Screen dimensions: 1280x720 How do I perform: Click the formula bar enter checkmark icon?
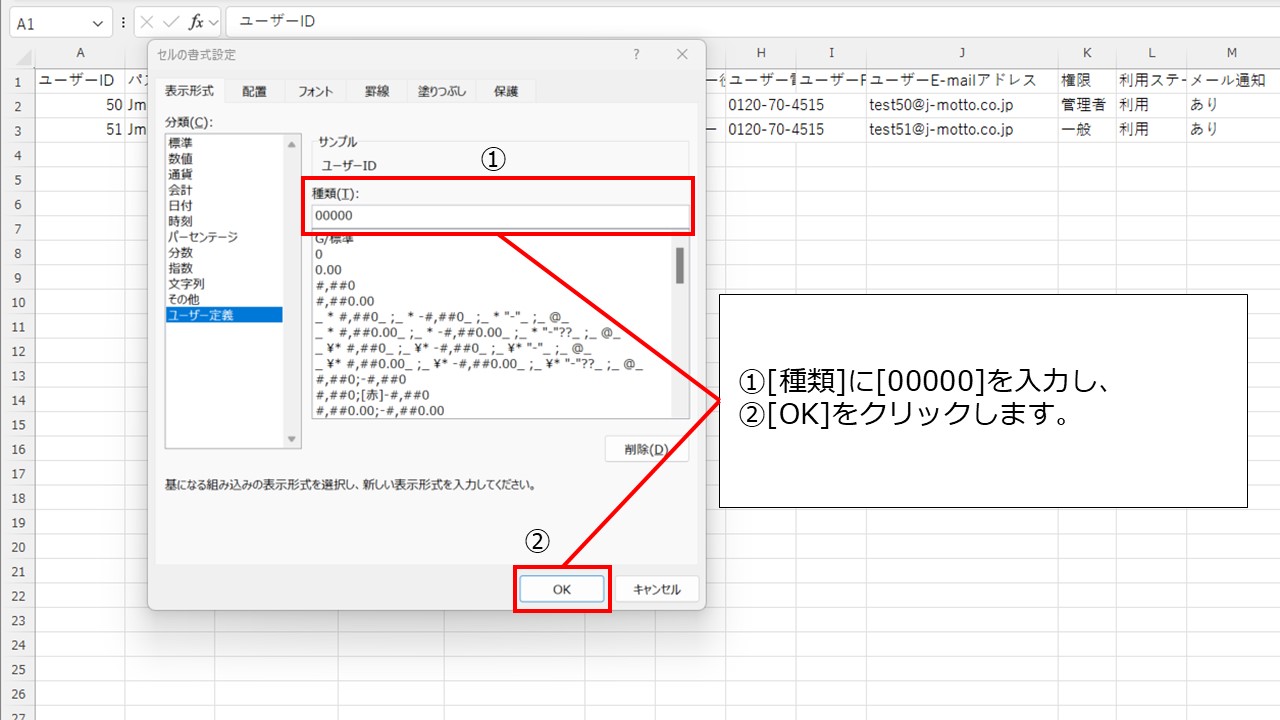(170, 22)
